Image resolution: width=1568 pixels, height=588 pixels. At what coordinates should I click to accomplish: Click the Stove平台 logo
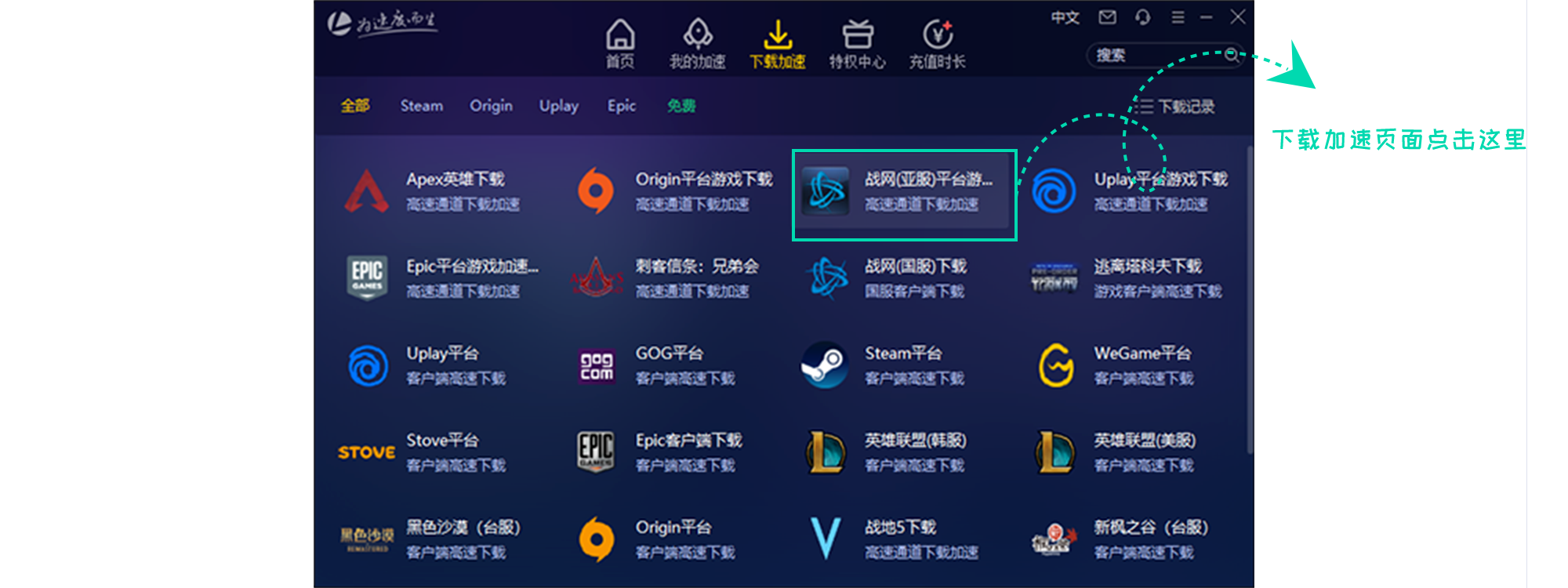point(367,452)
